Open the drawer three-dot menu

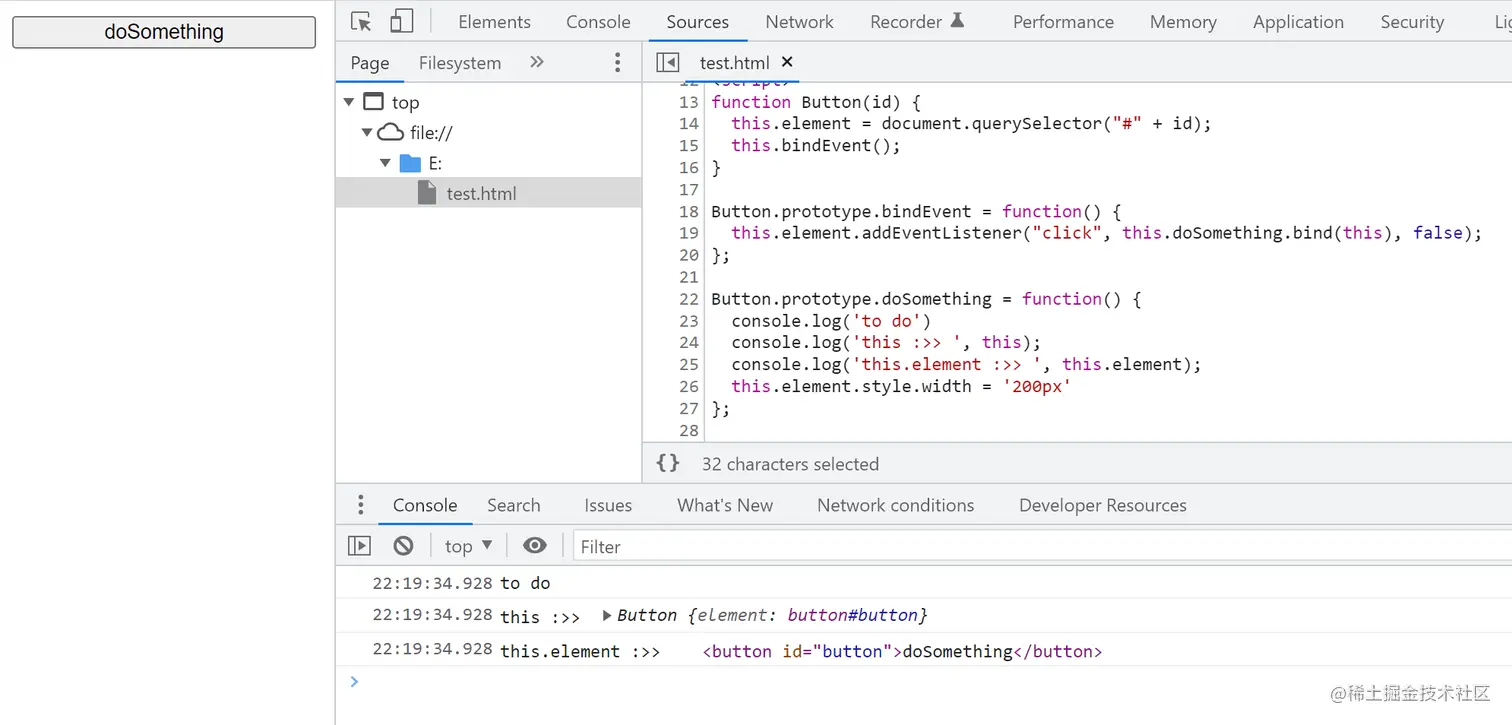coord(361,505)
